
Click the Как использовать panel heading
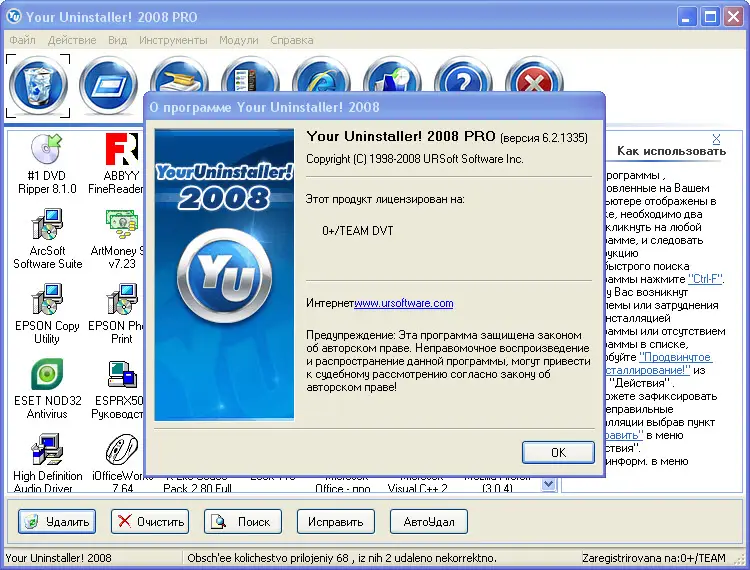click(x=671, y=151)
